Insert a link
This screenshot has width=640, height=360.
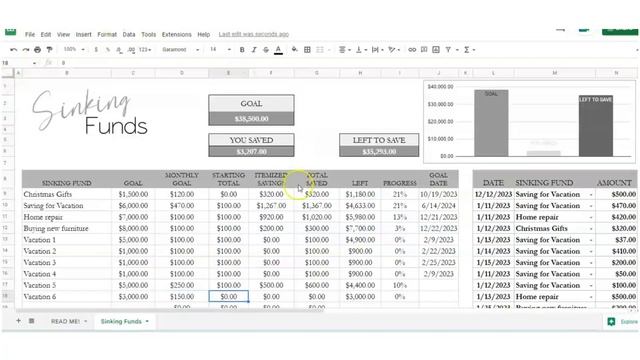click(412, 50)
